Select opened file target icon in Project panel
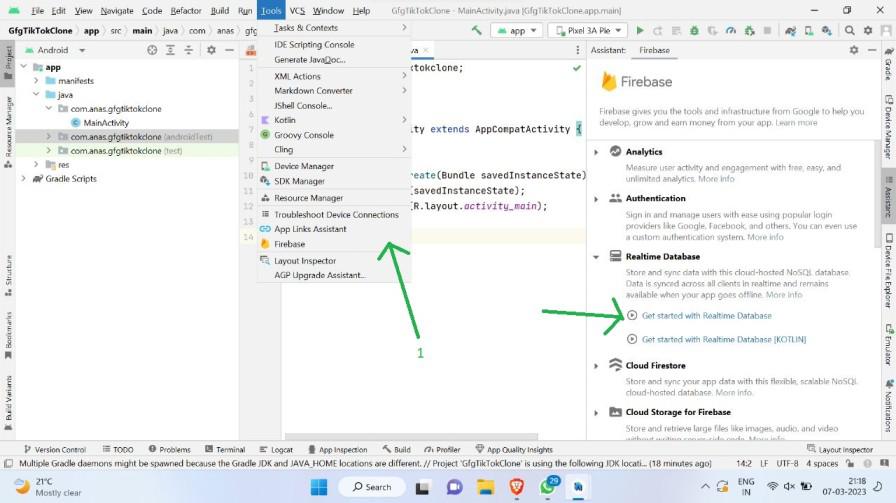 [x=152, y=50]
